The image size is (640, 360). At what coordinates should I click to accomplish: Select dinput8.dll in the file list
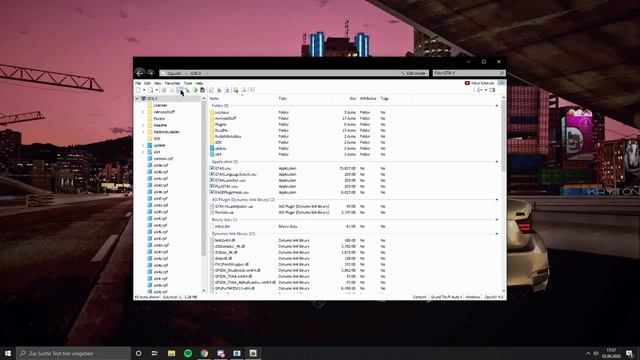223,258
